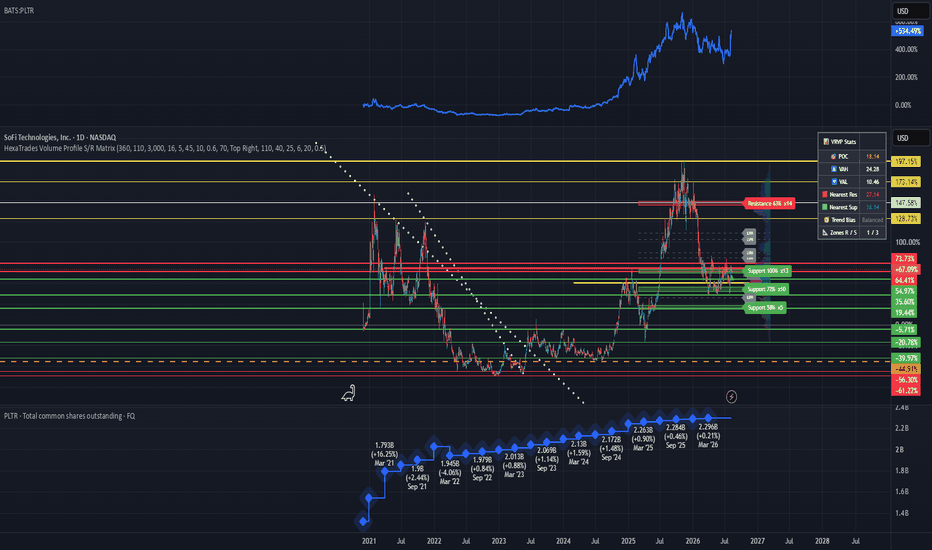Click the 1.979B Sep '22 data label
The width and height of the screenshot is (932, 550).
[x=482, y=469]
